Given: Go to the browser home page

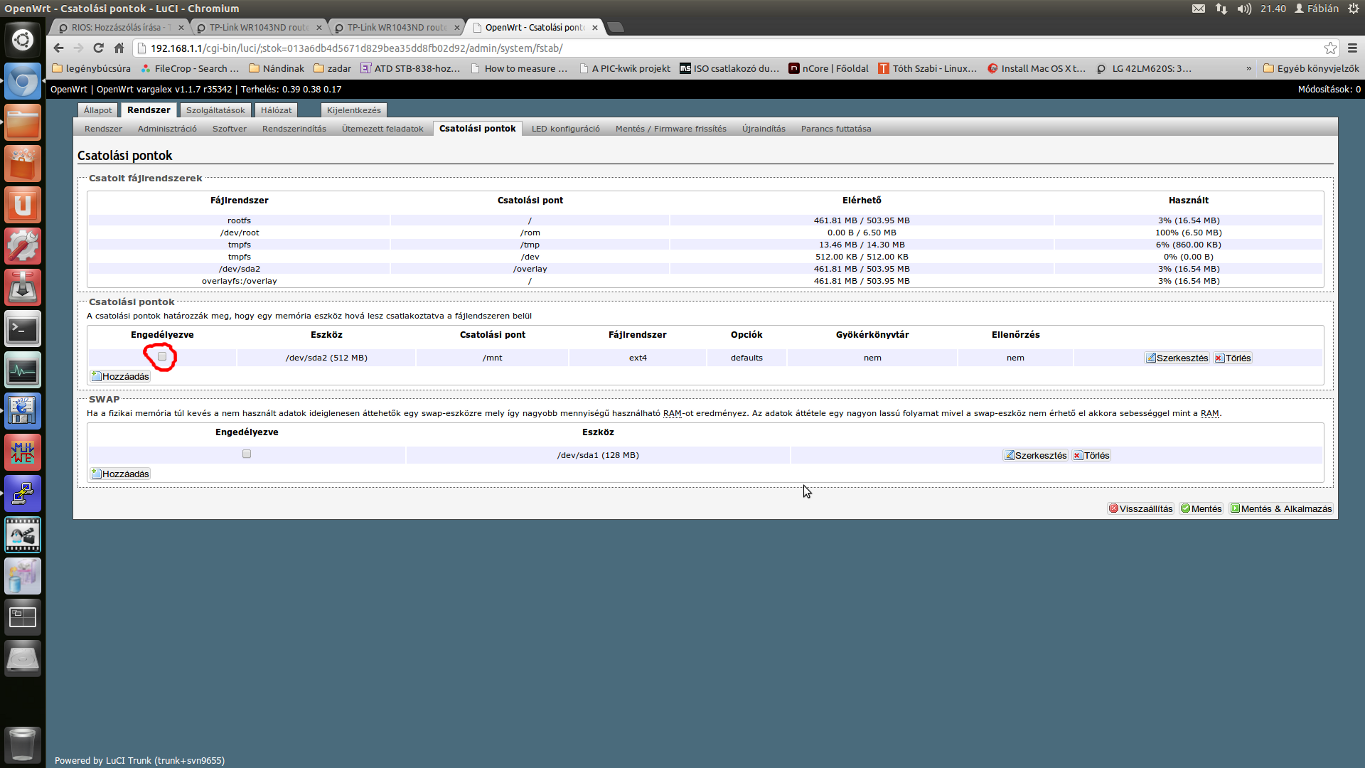Looking at the screenshot, I should click(x=119, y=47).
